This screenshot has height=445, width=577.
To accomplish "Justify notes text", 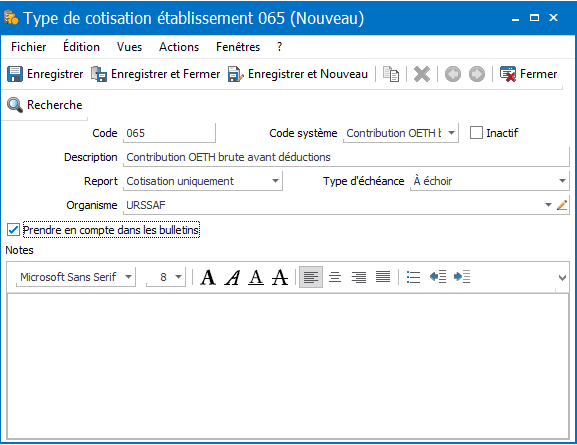I will (x=383, y=277).
